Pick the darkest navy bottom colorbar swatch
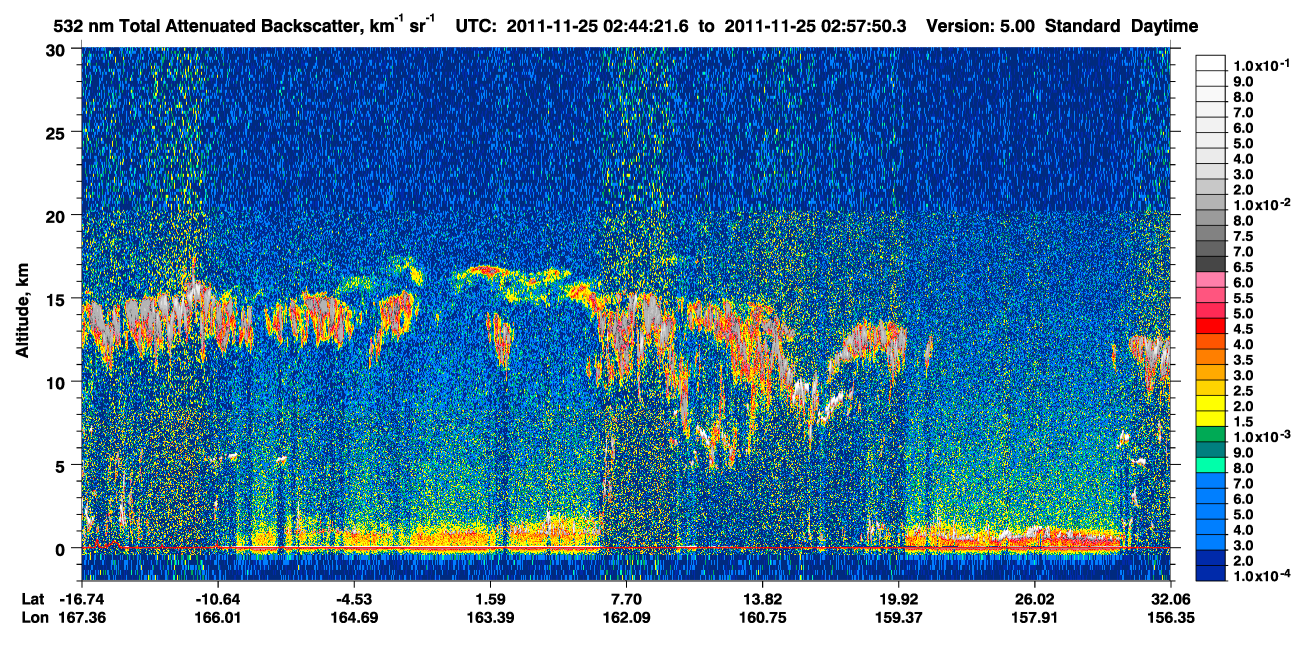Viewport: 1300px width, 667px height. [x=1211, y=571]
